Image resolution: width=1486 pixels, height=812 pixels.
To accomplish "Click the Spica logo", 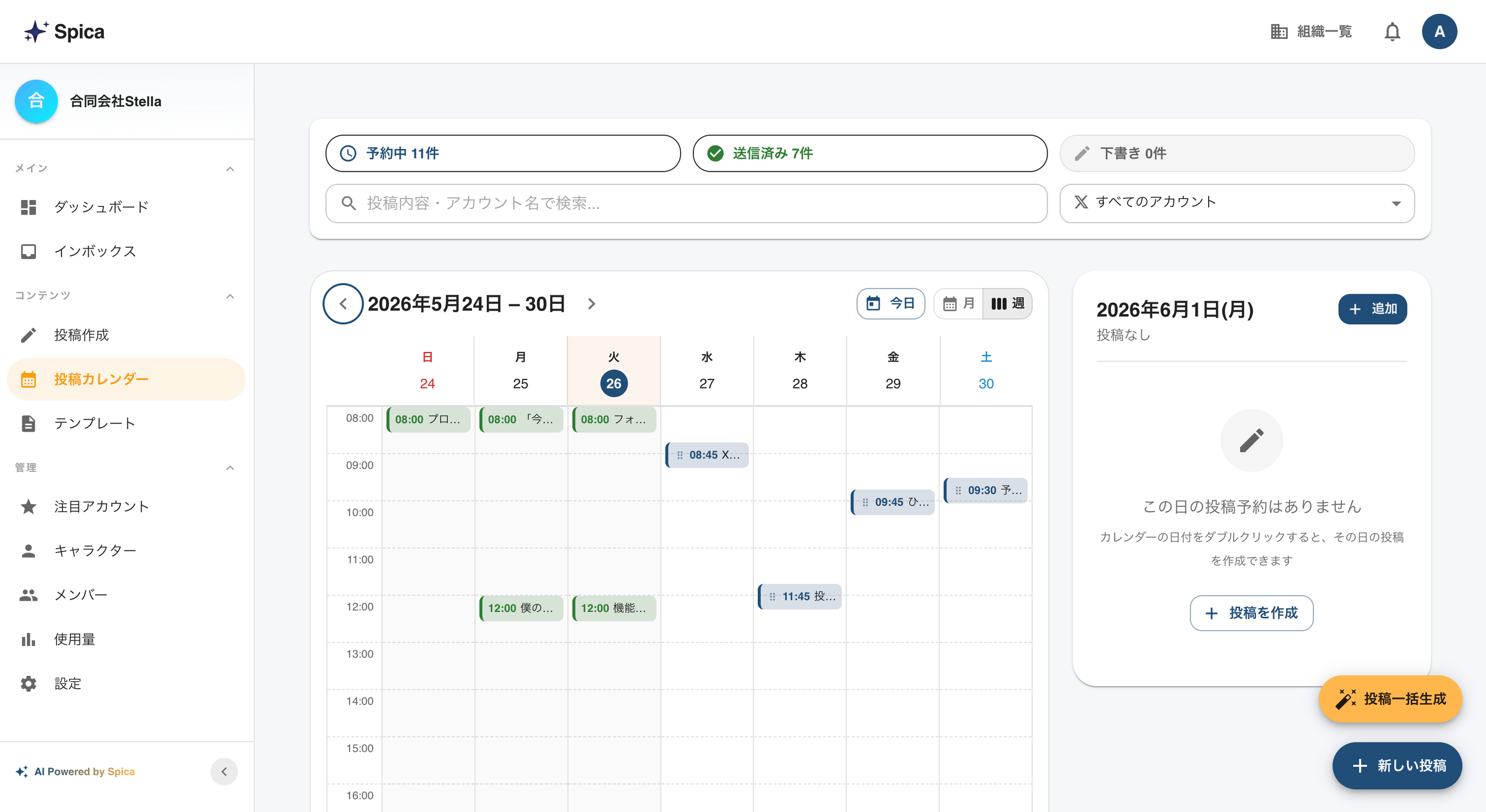I will tap(64, 32).
